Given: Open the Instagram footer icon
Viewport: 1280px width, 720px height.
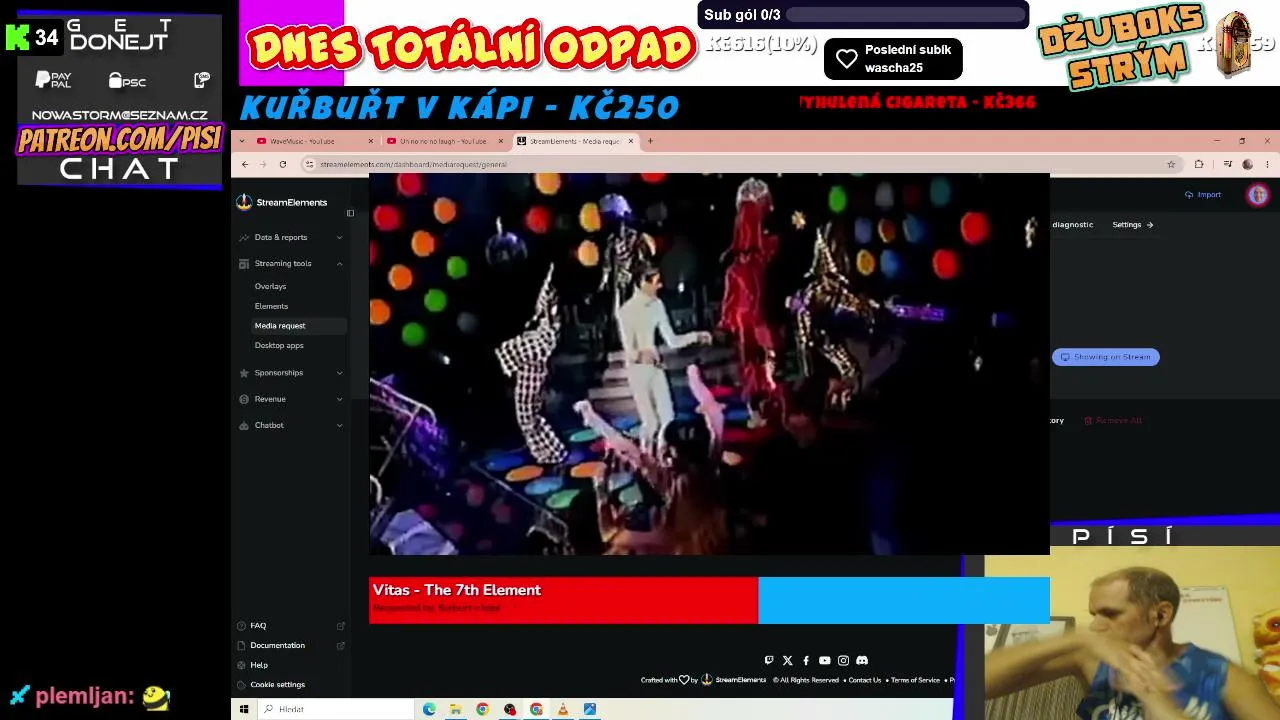Looking at the screenshot, I should pyautogui.click(x=843, y=660).
